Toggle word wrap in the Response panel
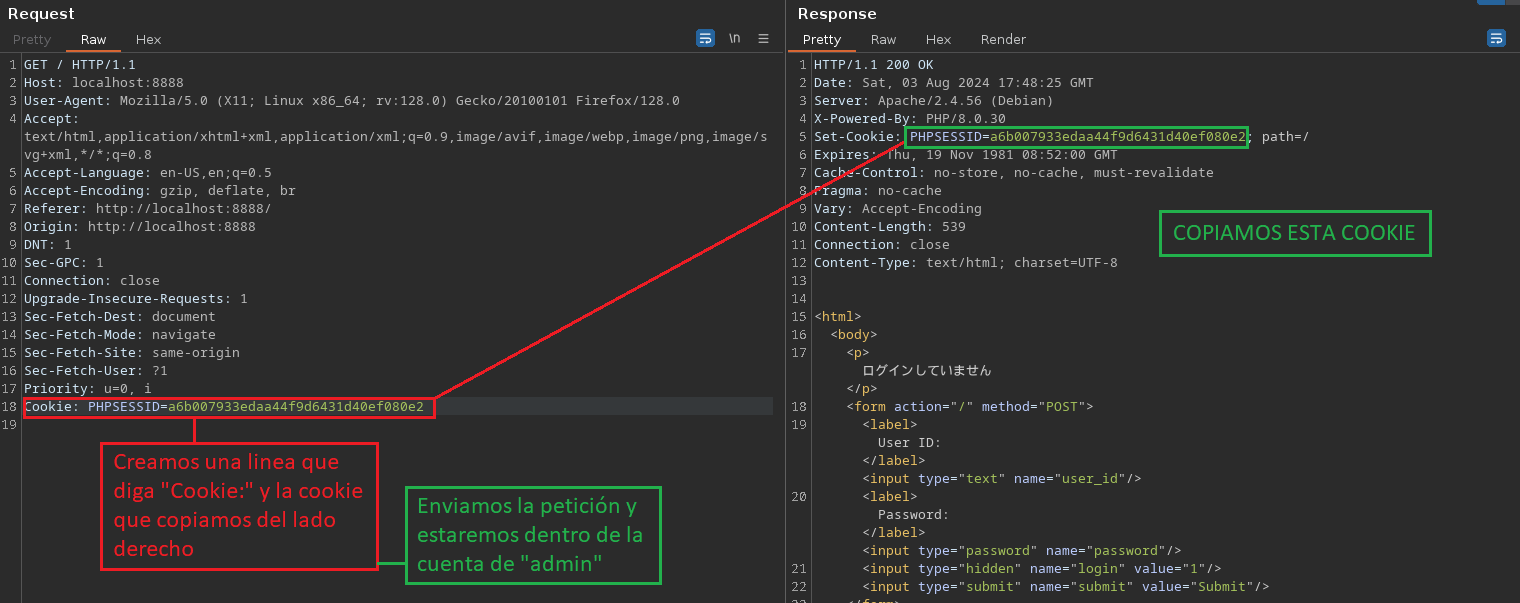This screenshot has height=603, width=1520. tap(1496, 39)
